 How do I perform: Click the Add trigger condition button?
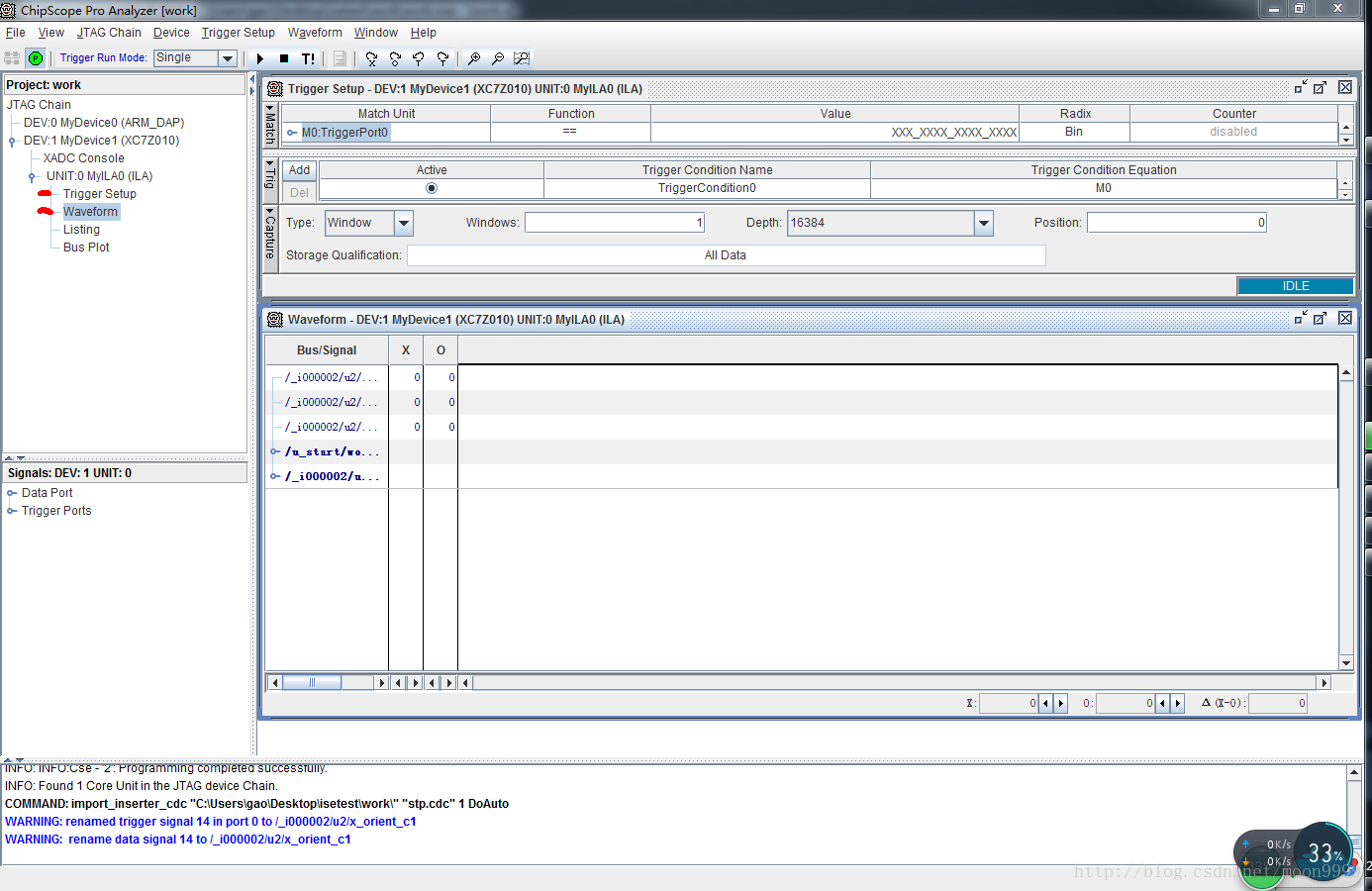299,170
